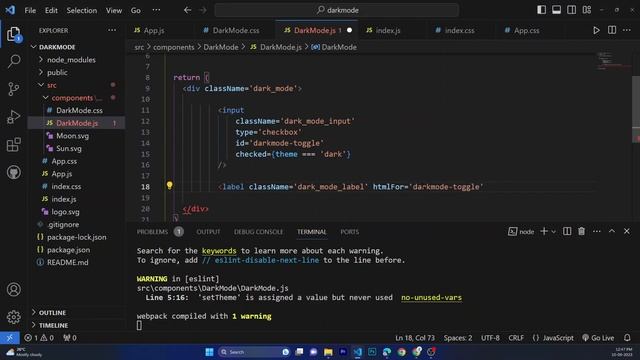Toggle Secondary Side Bar visibility

pyautogui.click(x=572, y=10)
